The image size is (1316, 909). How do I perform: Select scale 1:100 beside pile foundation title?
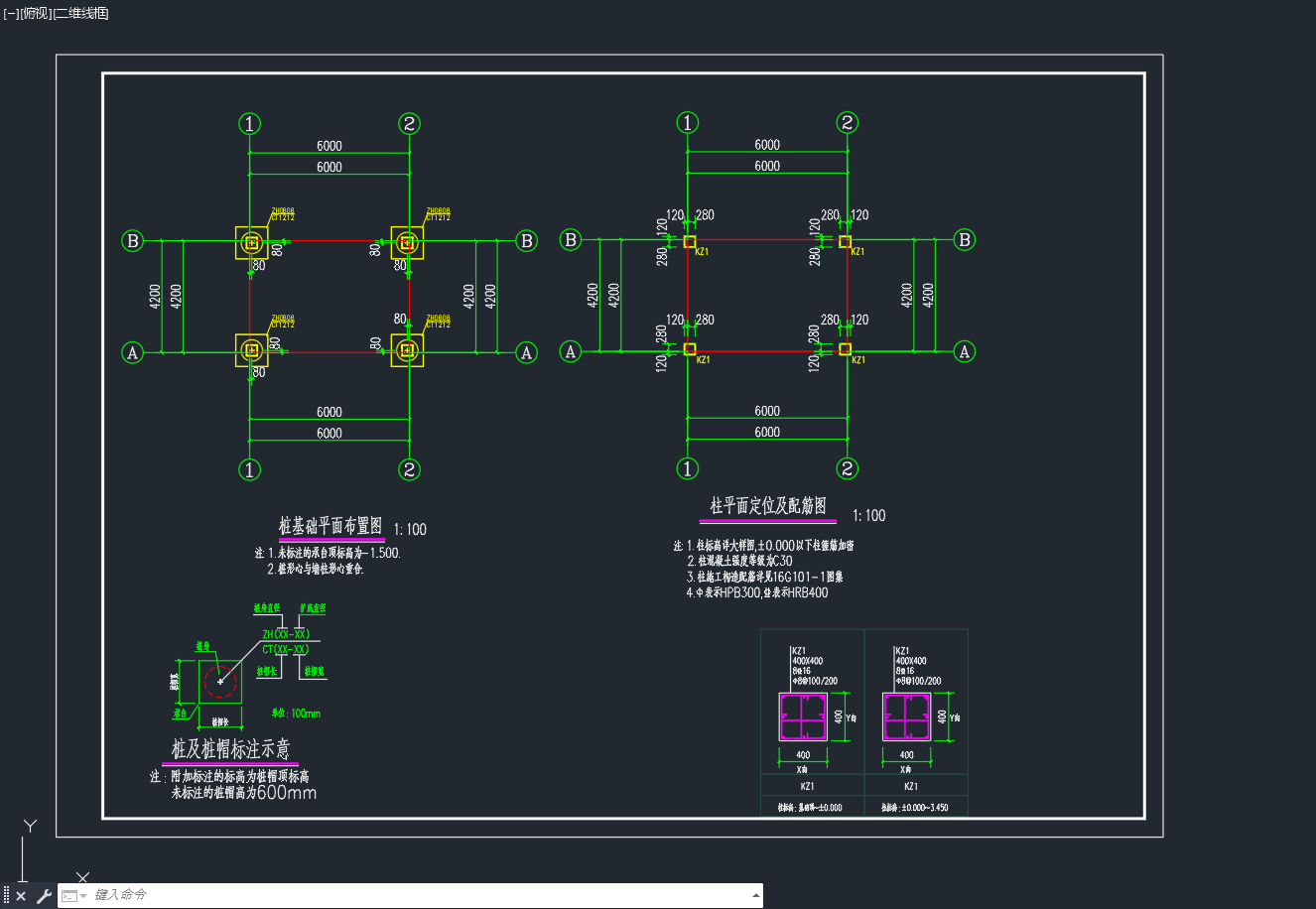click(x=410, y=530)
